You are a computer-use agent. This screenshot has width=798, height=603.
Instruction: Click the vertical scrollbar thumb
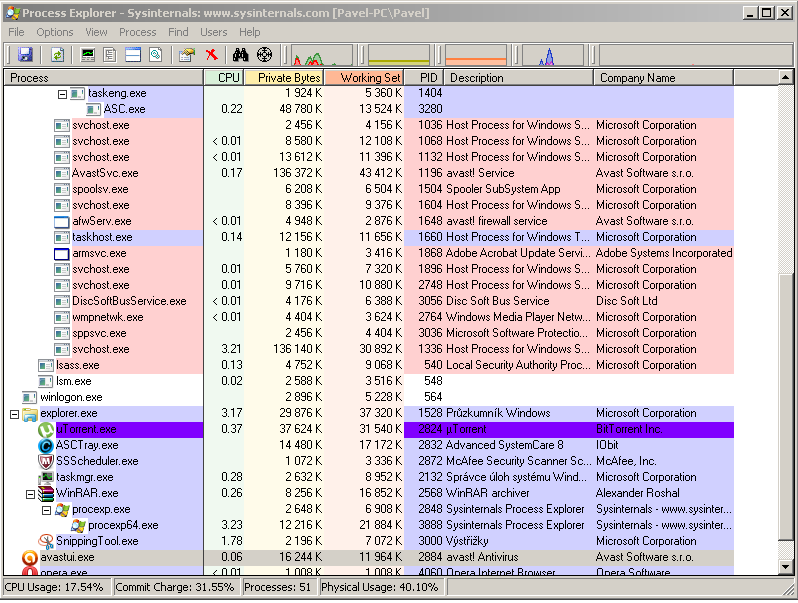click(786, 407)
